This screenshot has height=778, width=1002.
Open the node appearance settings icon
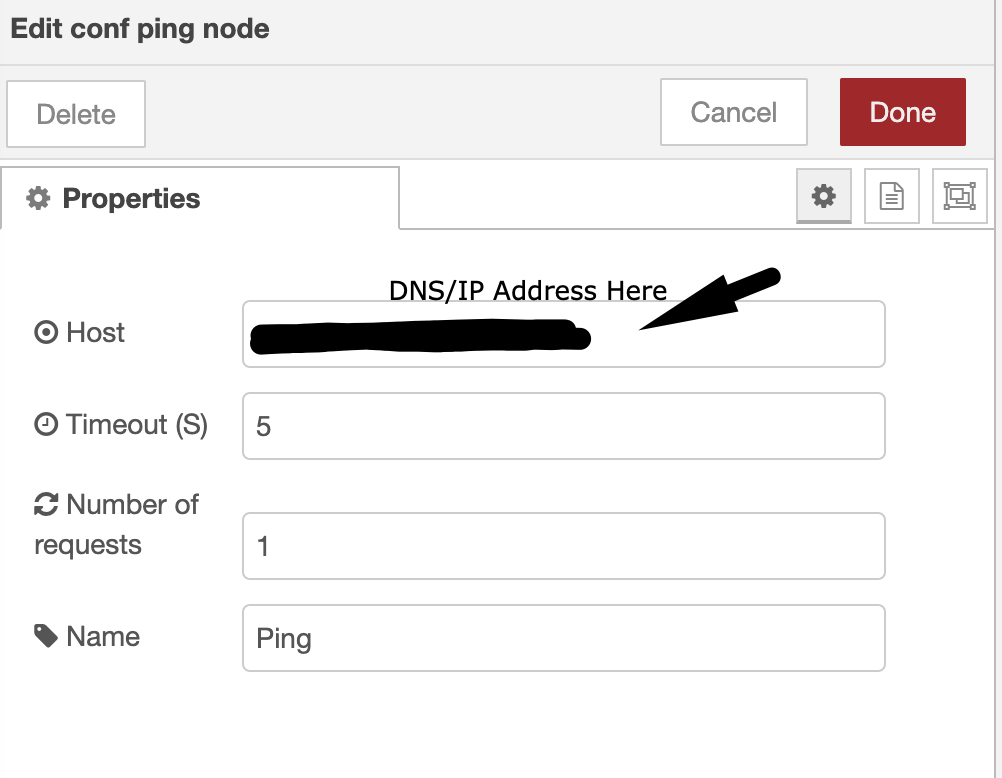tap(960, 196)
